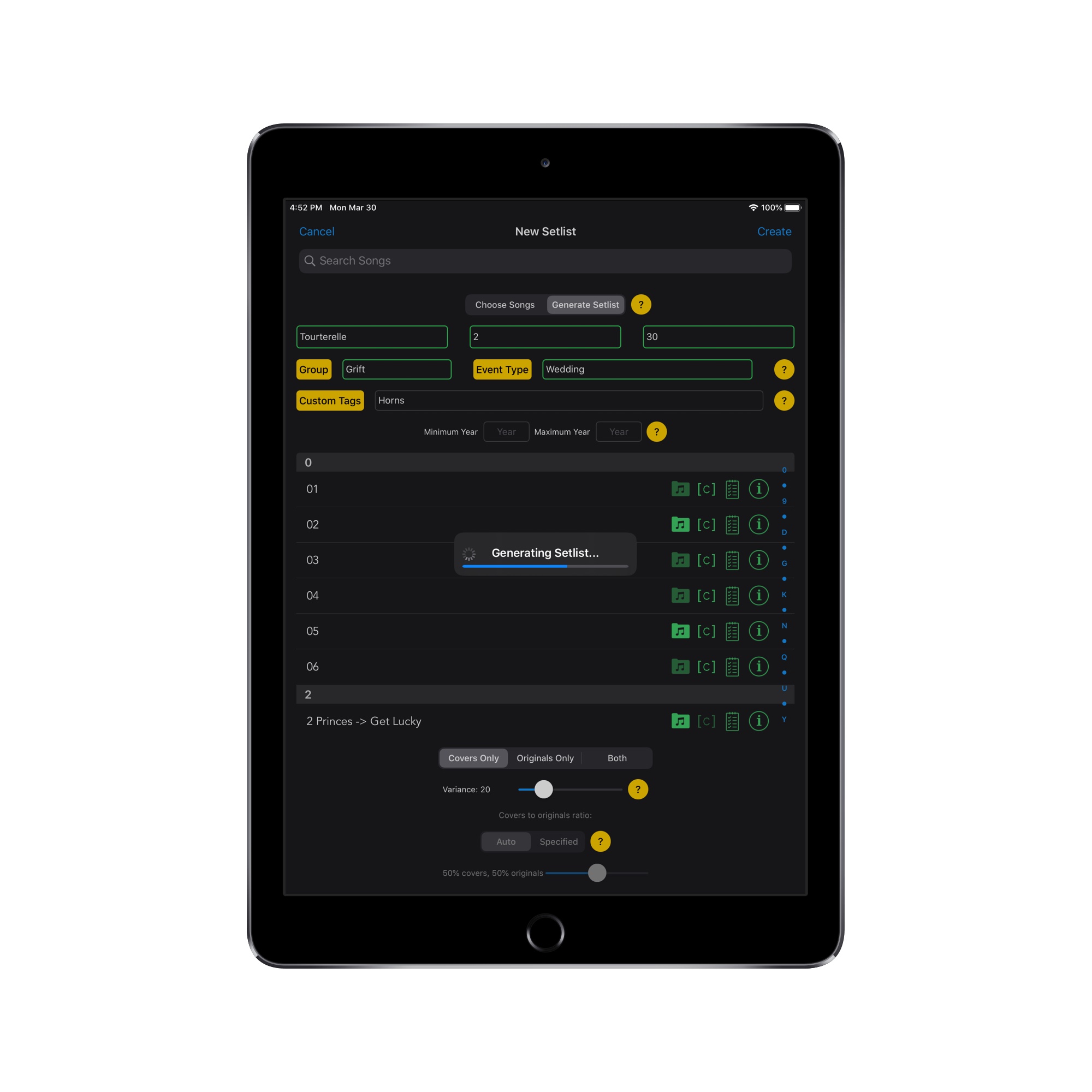1092x1092 pixels.
Task: Click the Create button
Action: coord(775,232)
